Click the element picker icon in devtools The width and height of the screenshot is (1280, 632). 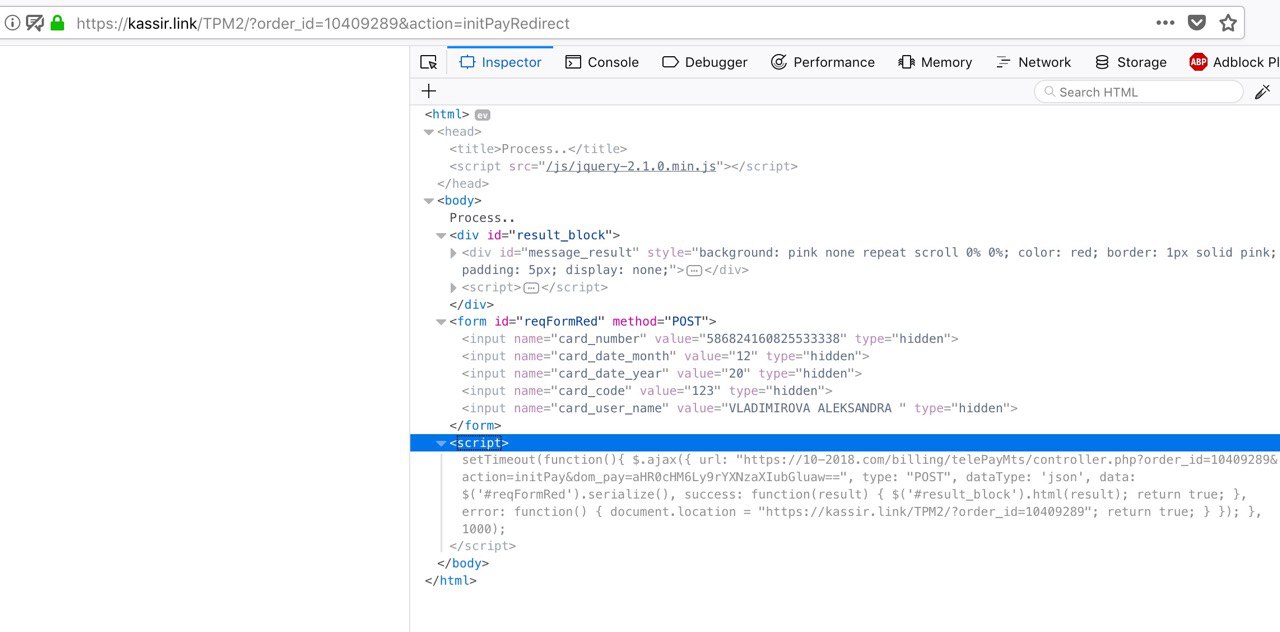point(429,62)
